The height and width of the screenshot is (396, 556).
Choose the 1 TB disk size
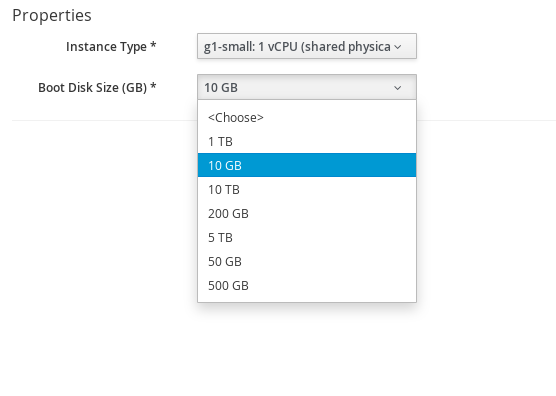307,141
